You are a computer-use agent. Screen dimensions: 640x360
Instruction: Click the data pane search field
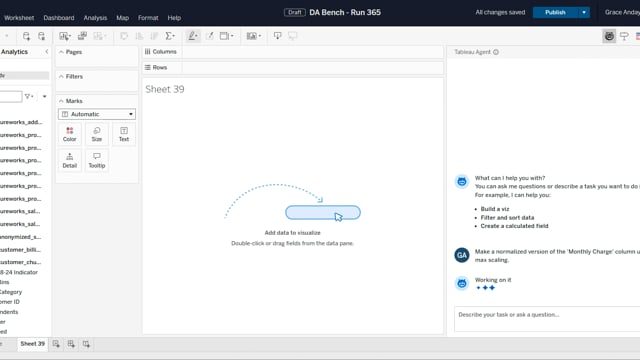pyautogui.click(x=10, y=96)
